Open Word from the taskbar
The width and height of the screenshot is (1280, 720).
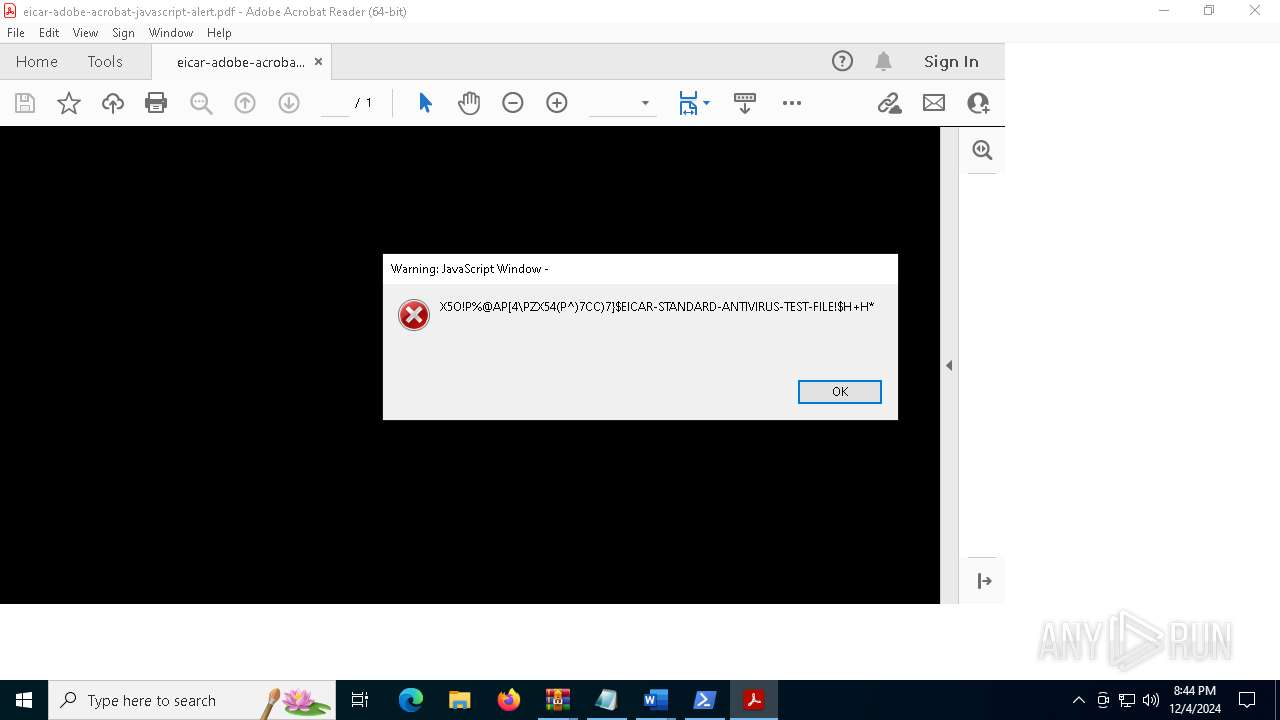[655, 700]
